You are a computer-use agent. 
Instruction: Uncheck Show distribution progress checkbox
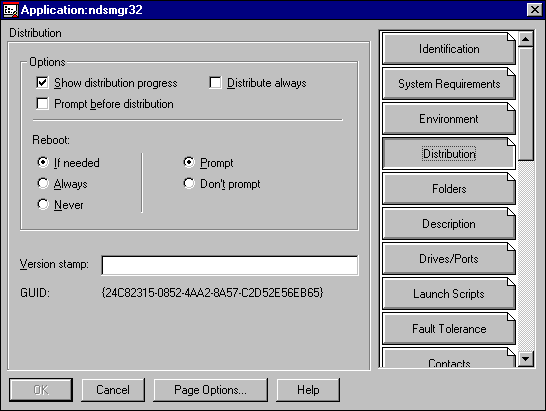(42, 83)
